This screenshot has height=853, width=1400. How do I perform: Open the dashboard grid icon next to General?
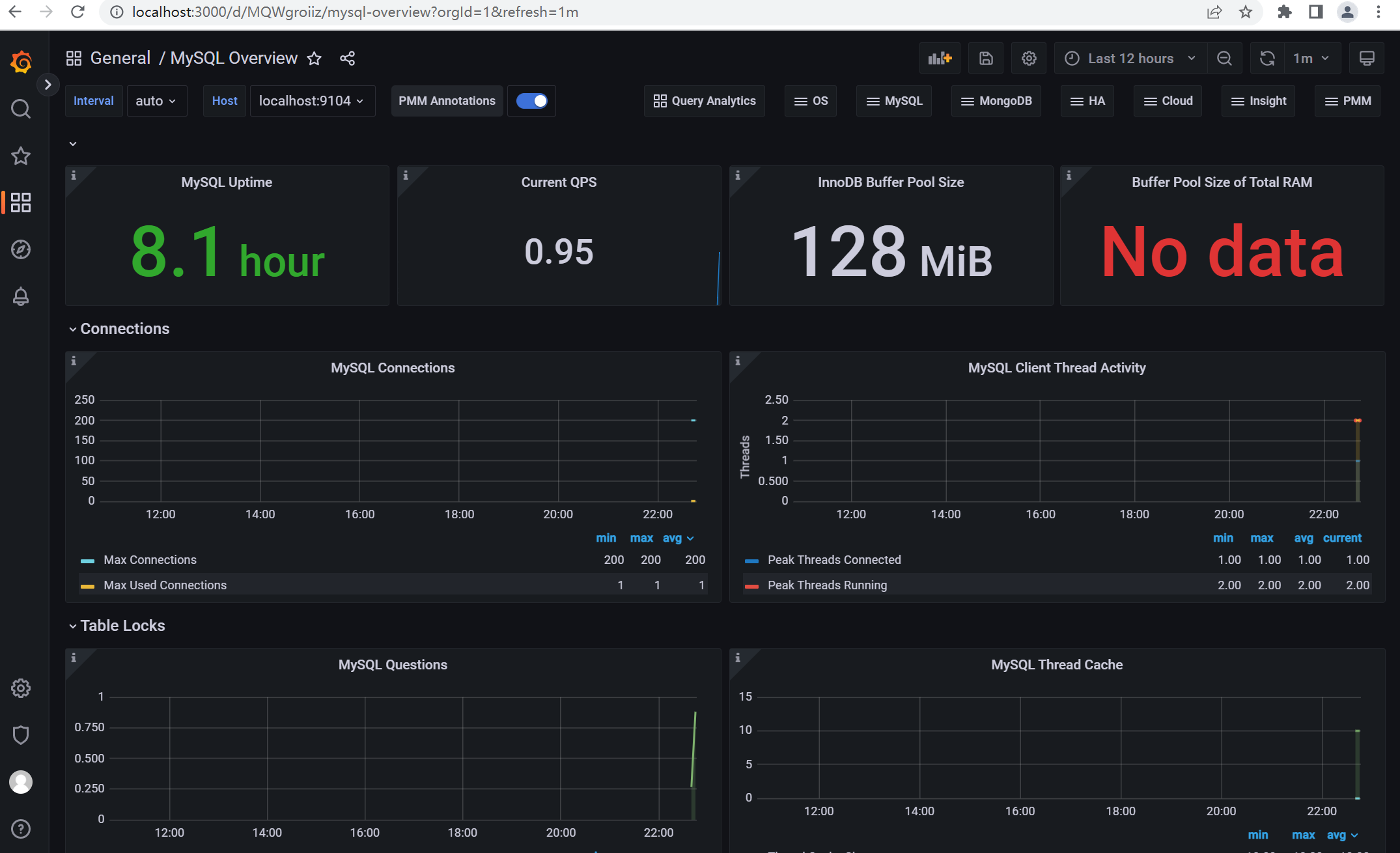pos(74,59)
